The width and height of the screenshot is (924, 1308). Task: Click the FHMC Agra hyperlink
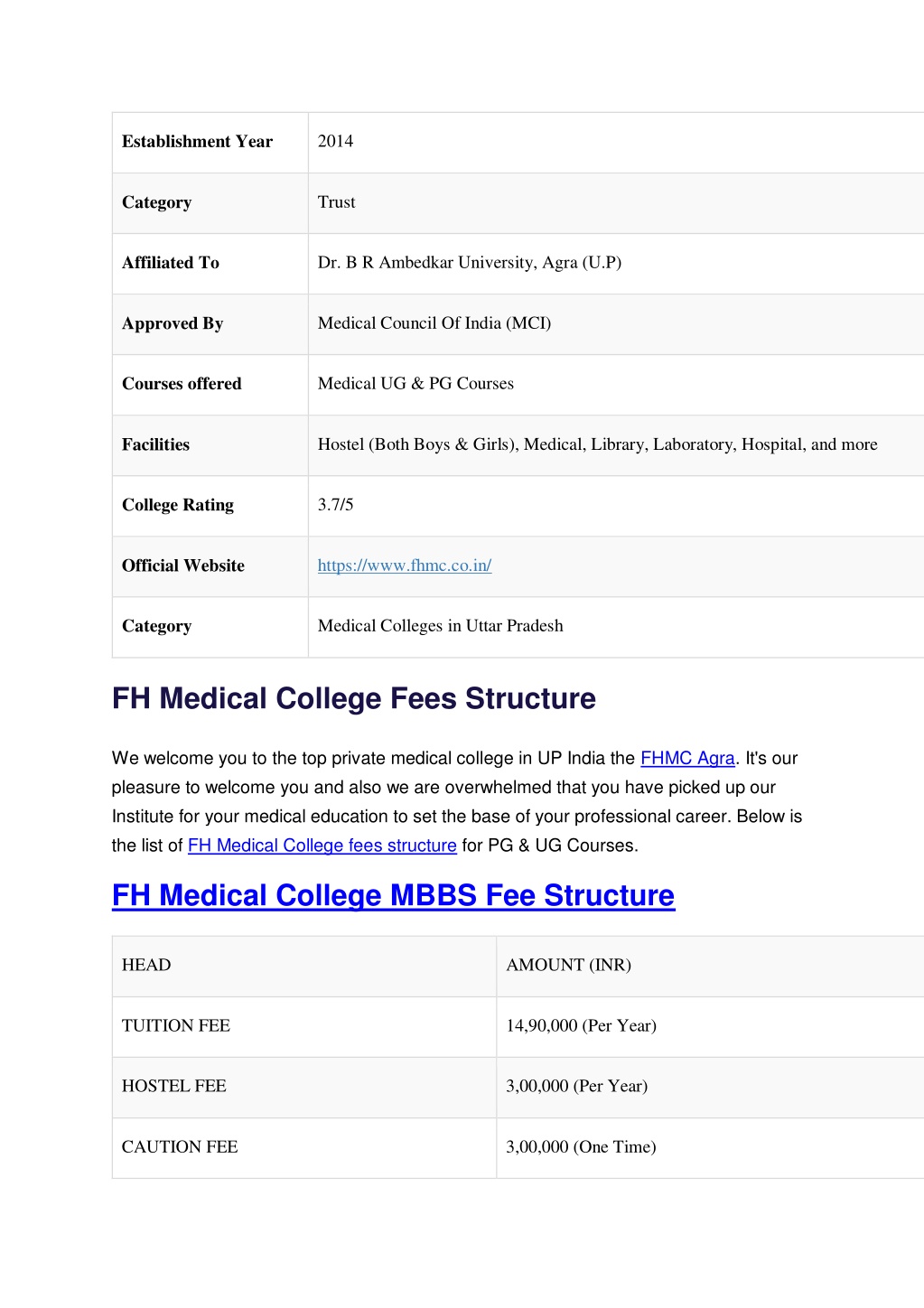(687, 758)
